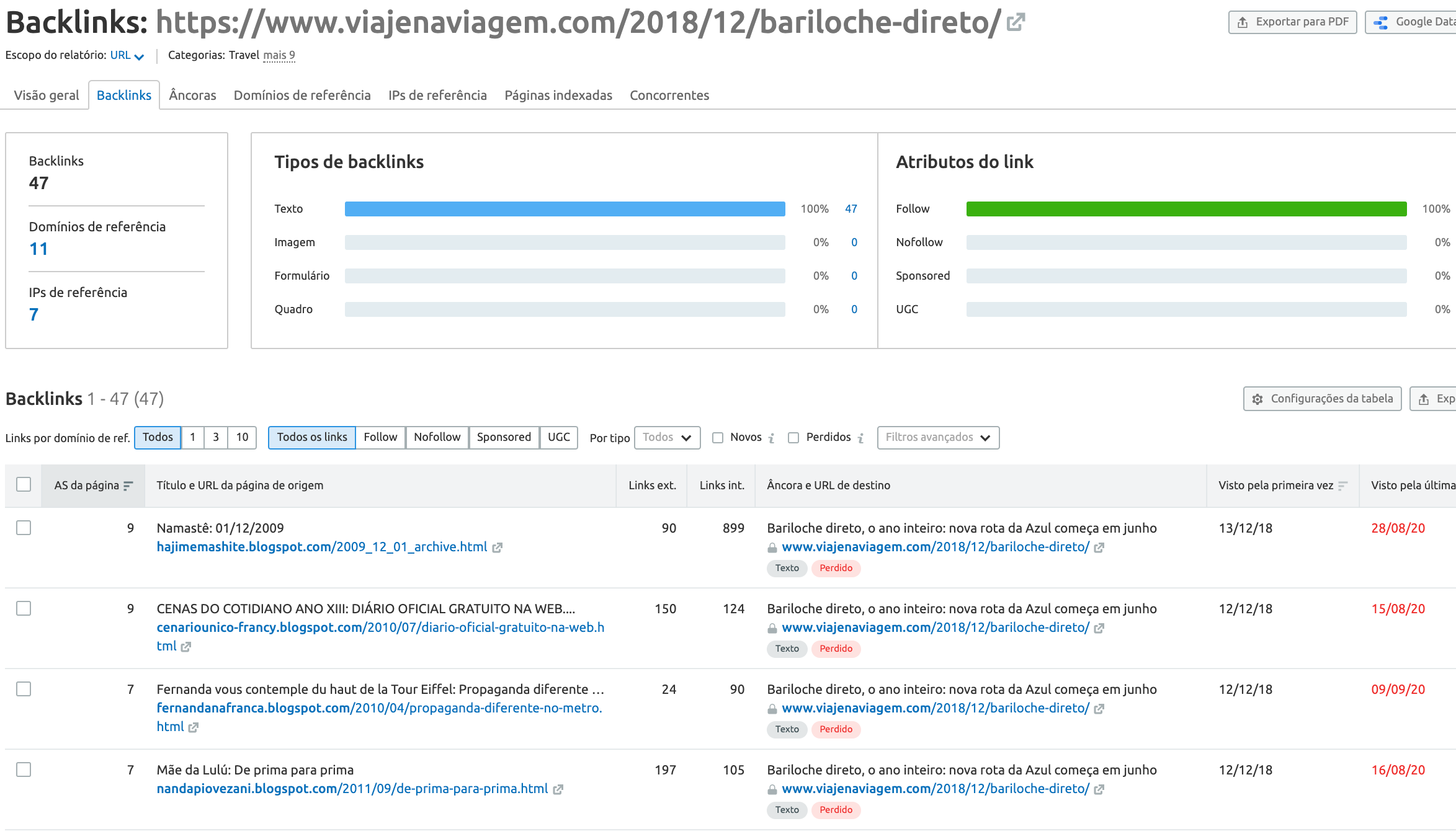Screen dimensions: 1456x834
Task: Click external link icon next to hajimemashite.blogspot.com URL
Action: coord(497,548)
